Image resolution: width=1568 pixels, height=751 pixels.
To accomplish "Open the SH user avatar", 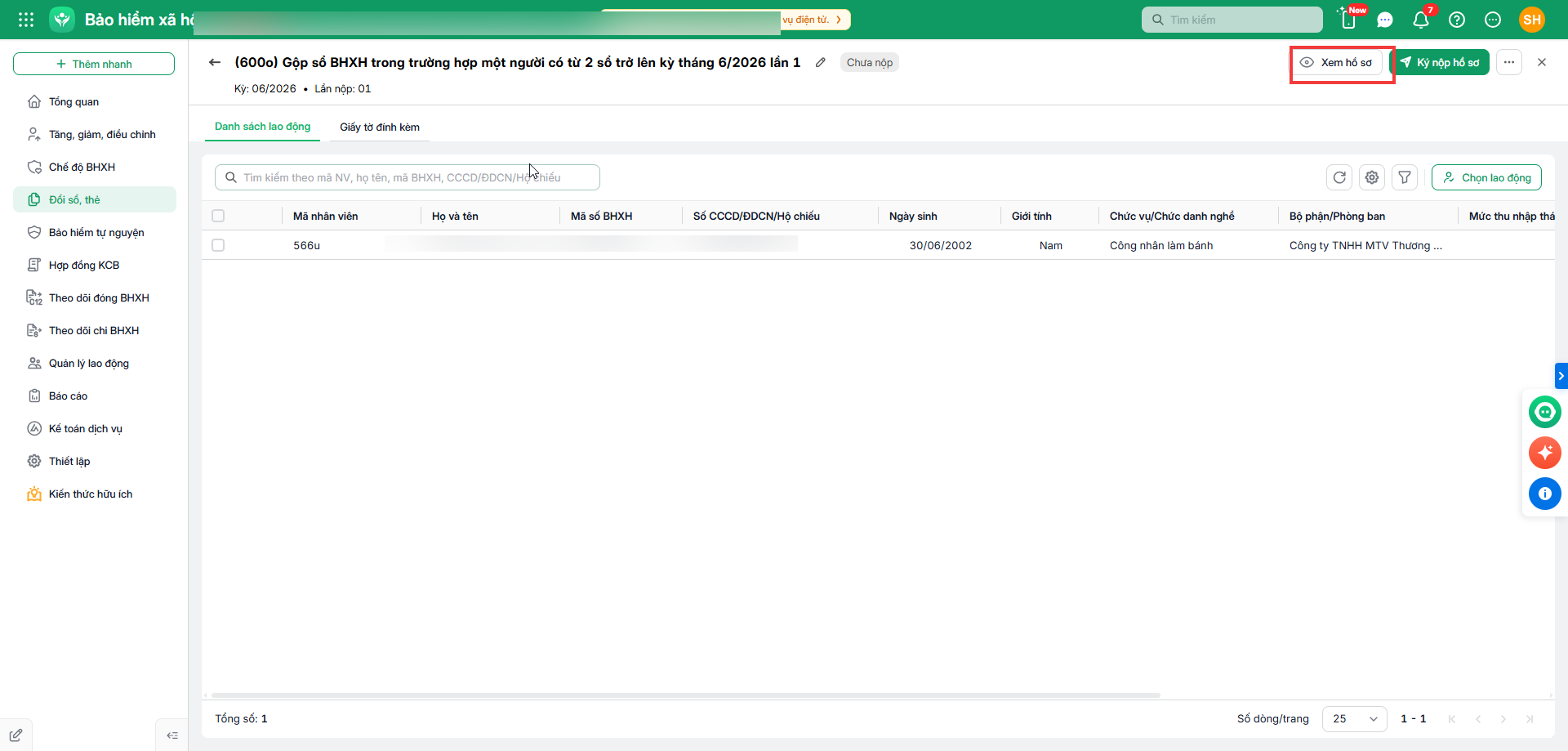I will coord(1532,20).
